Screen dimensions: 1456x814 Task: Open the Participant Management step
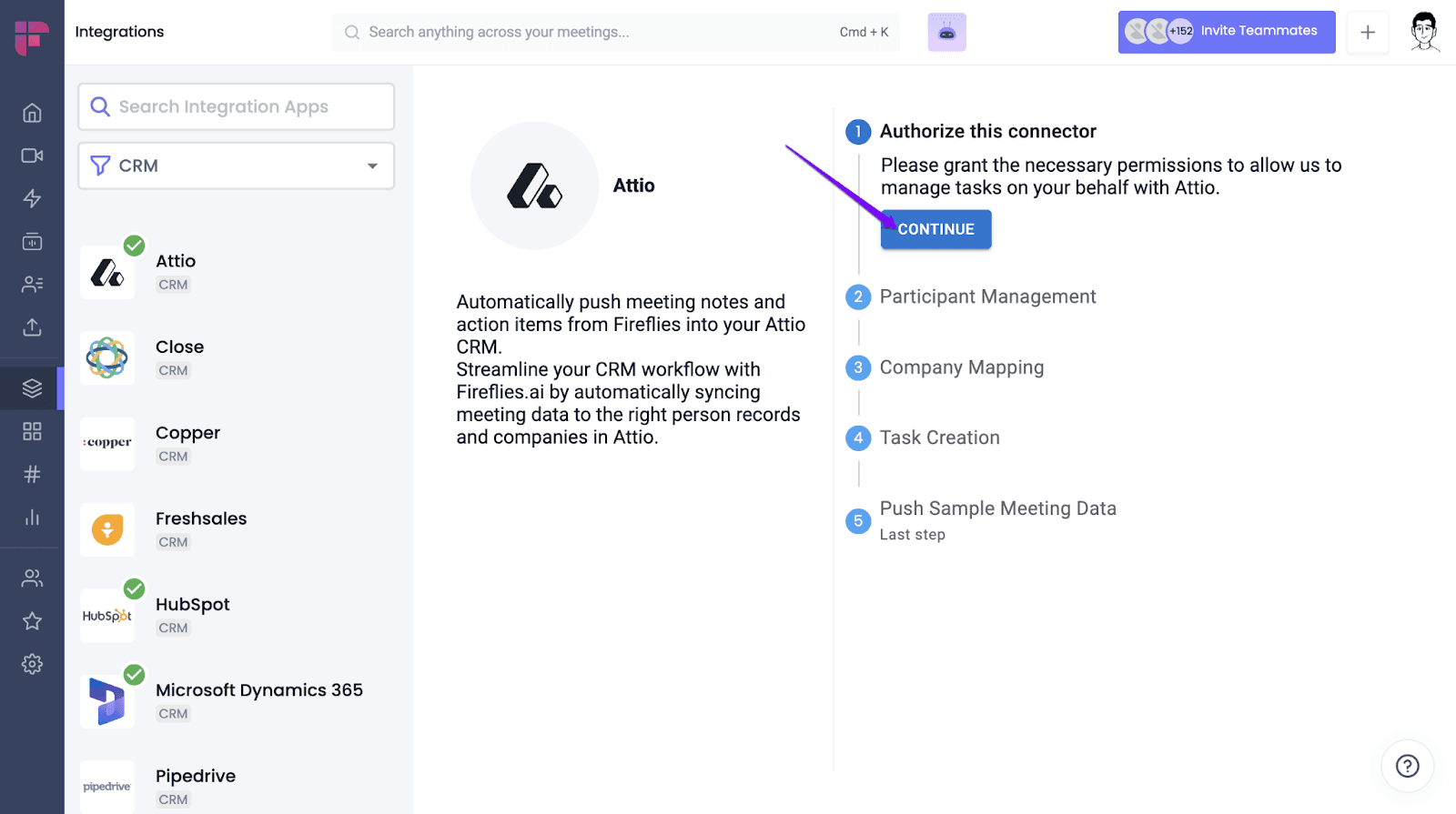pyautogui.click(x=987, y=296)
